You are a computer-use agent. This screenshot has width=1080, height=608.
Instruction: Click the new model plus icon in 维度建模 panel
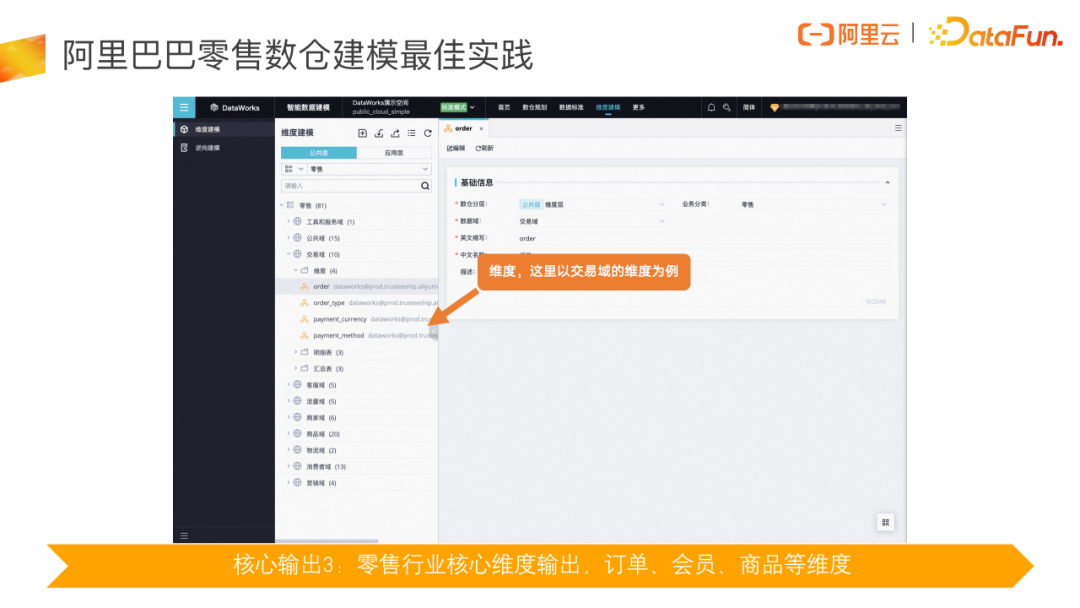click(362, 132)
